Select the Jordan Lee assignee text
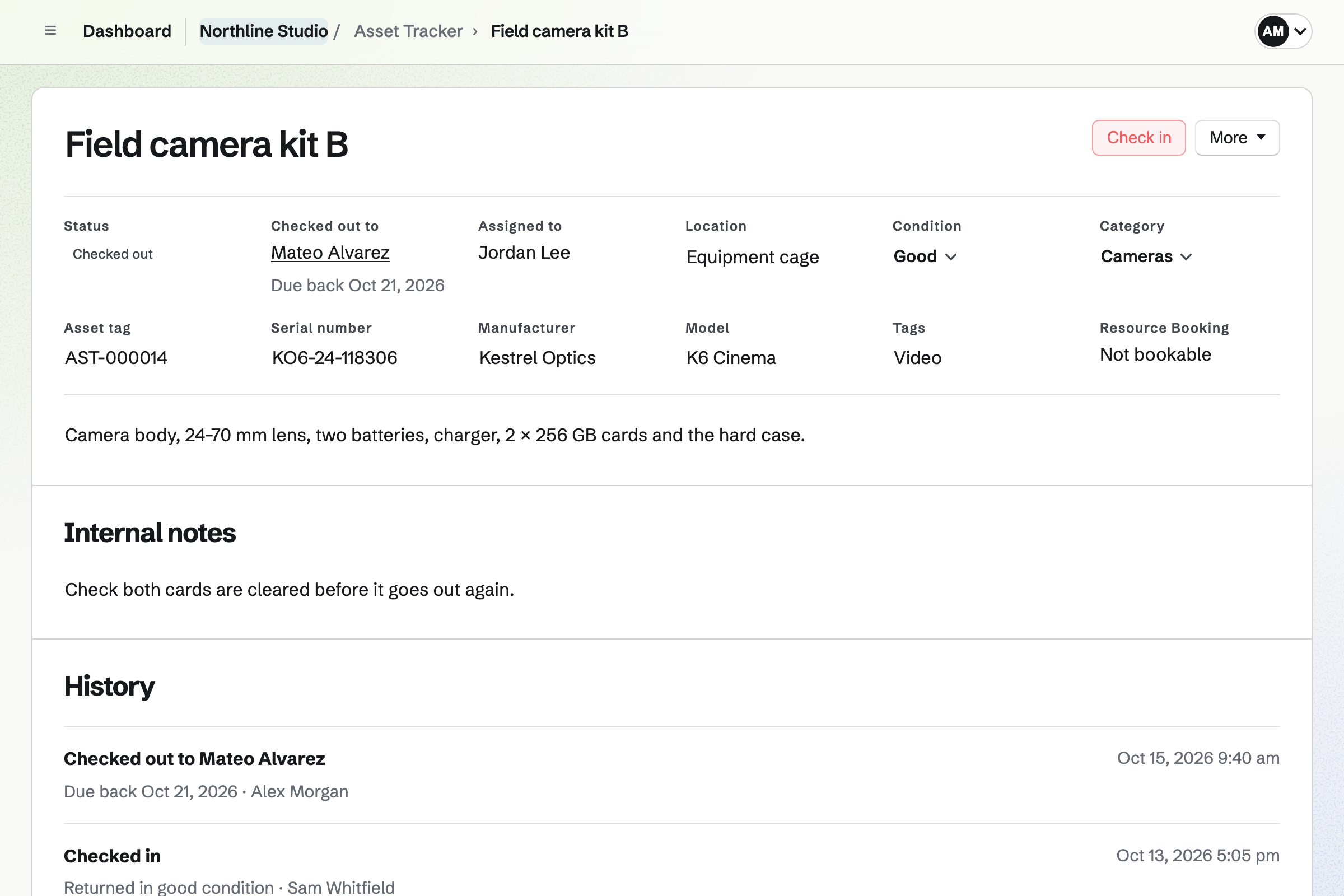 click(x=524, y=253)
